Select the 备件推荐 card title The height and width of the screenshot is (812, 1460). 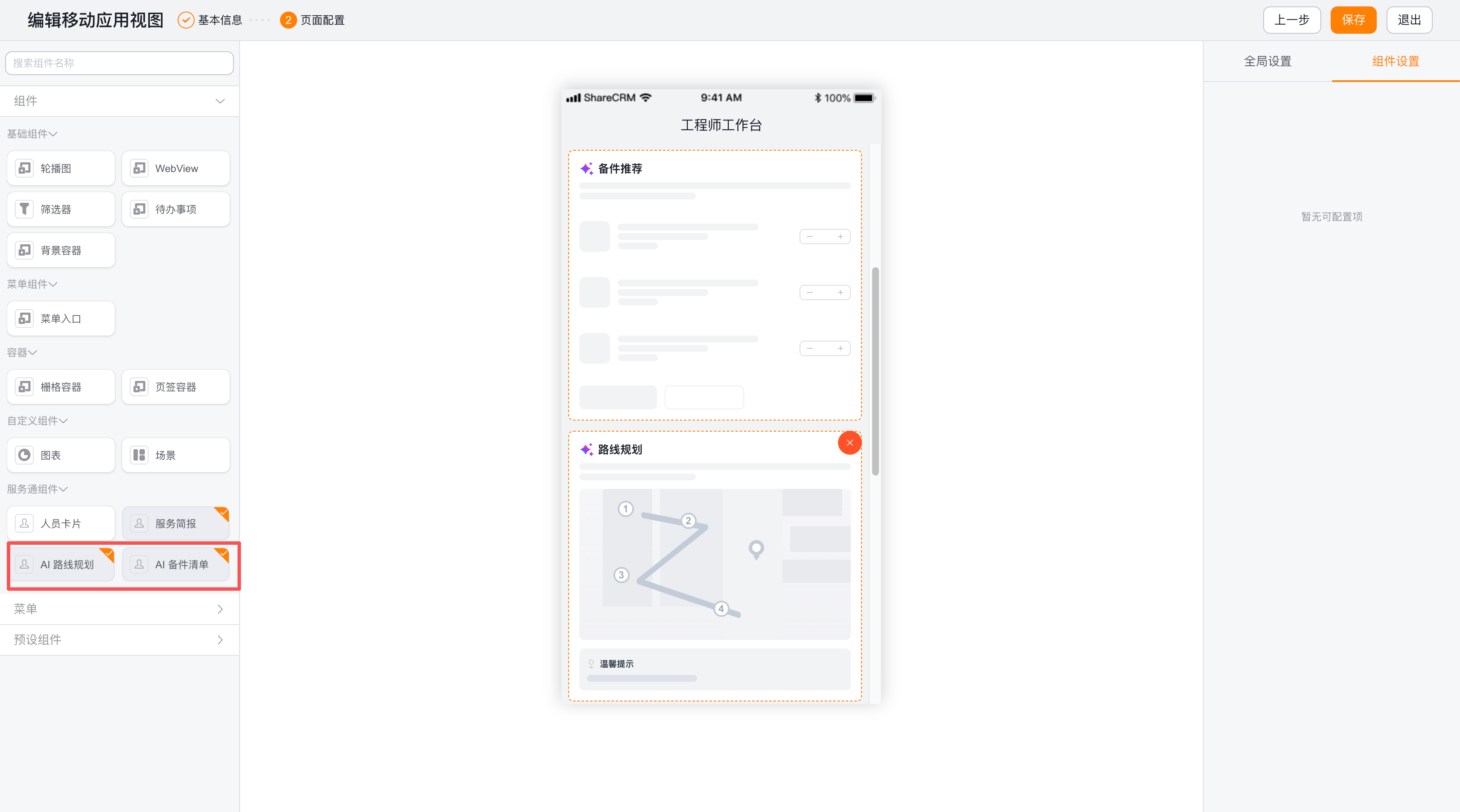pos(620,168)
